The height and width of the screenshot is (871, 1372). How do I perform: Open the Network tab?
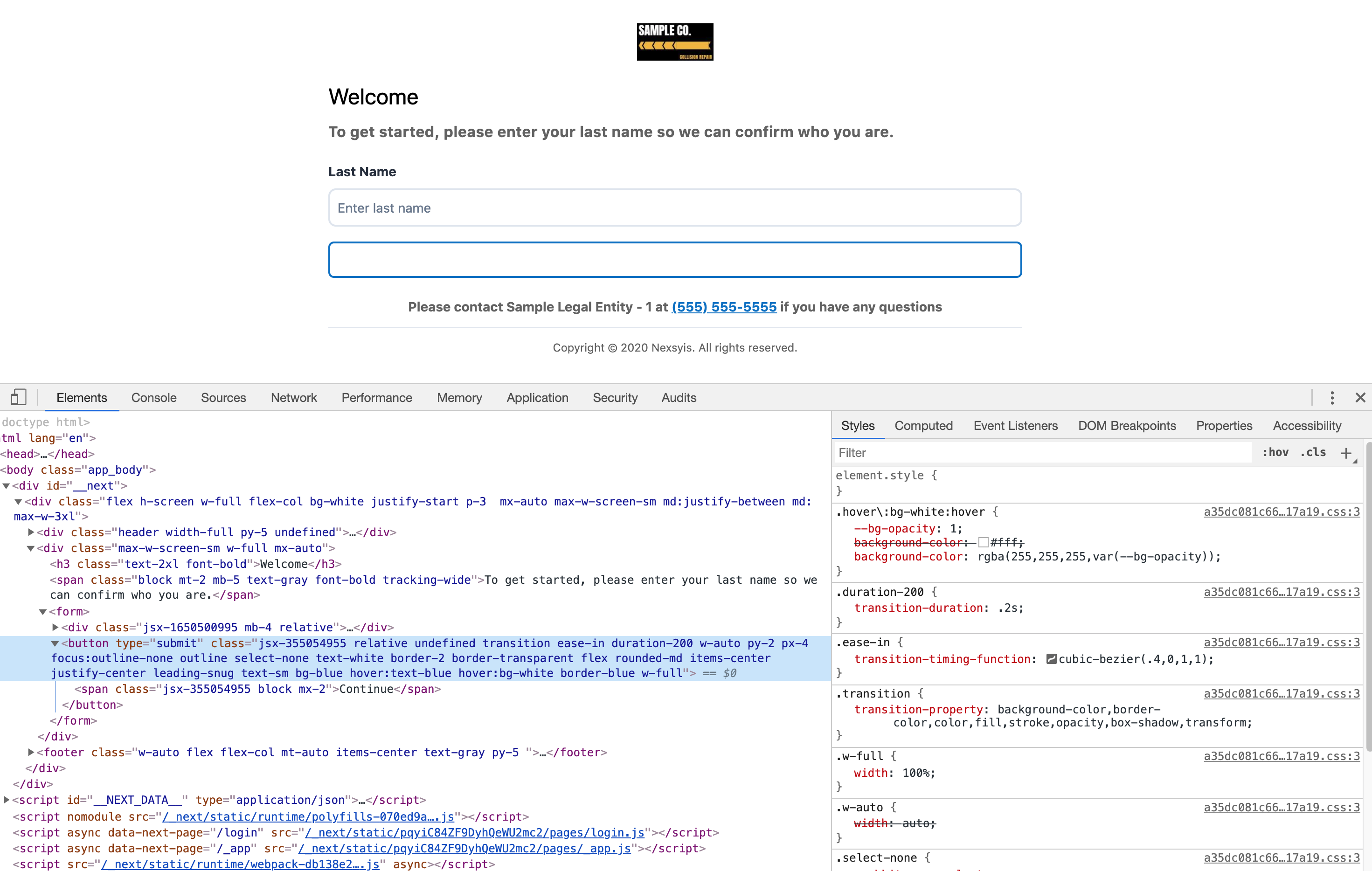[x=293, y=398]
